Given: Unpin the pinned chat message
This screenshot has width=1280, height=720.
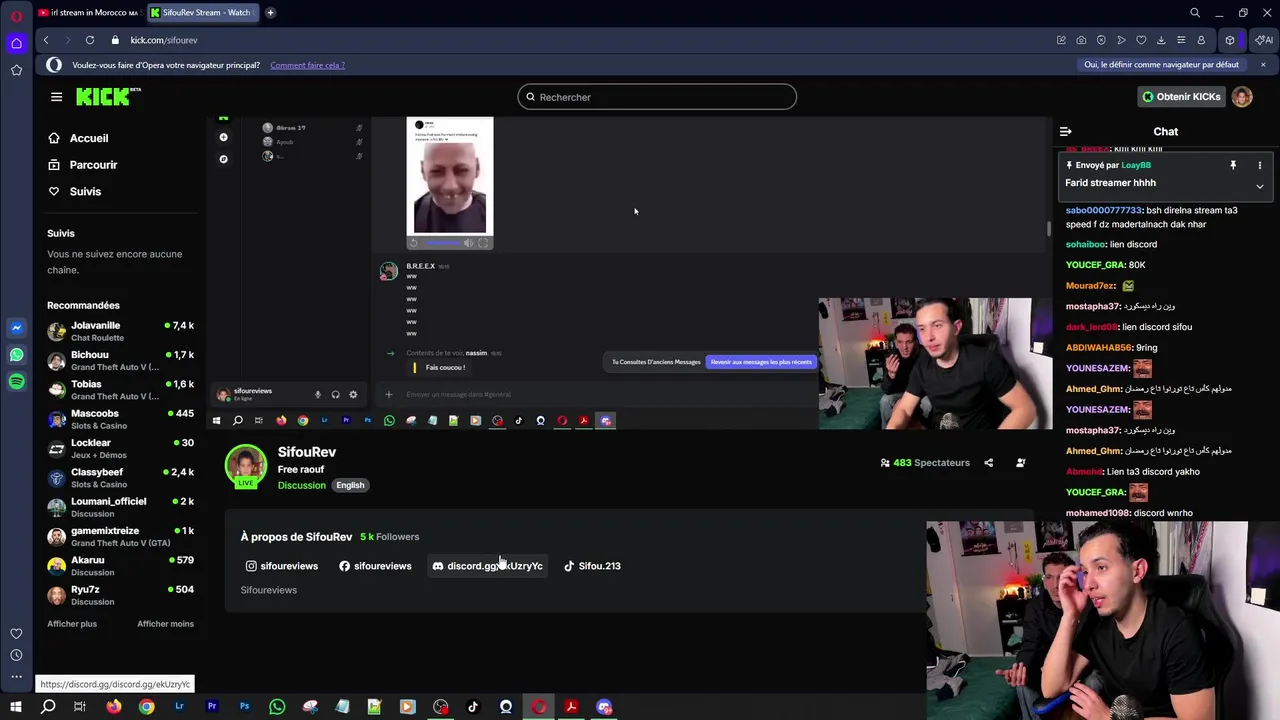Looking at the screenshot, I should (x=1233, y=165).
